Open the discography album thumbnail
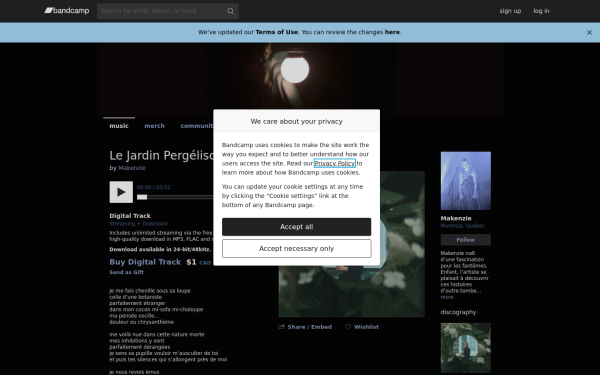The width and height of the screenshot is (600, 375). [465, 348]
